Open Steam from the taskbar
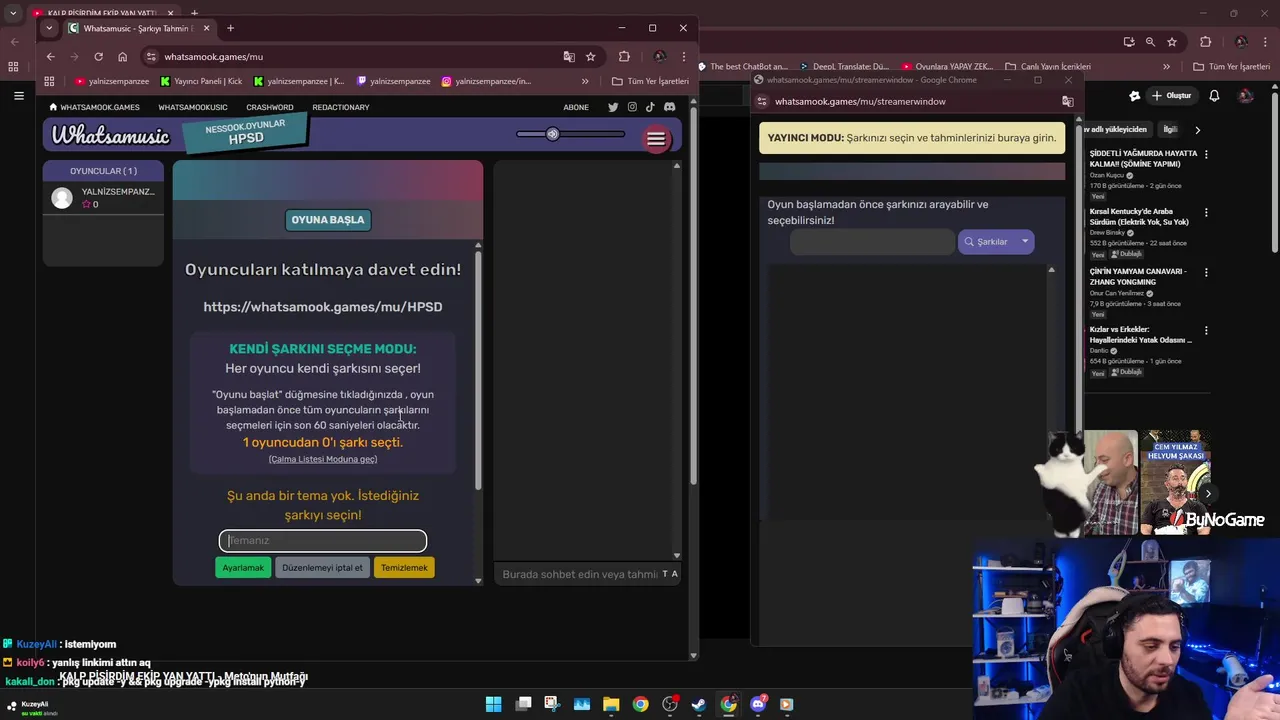Screen dimensions: 1280x720 [699, 704]
